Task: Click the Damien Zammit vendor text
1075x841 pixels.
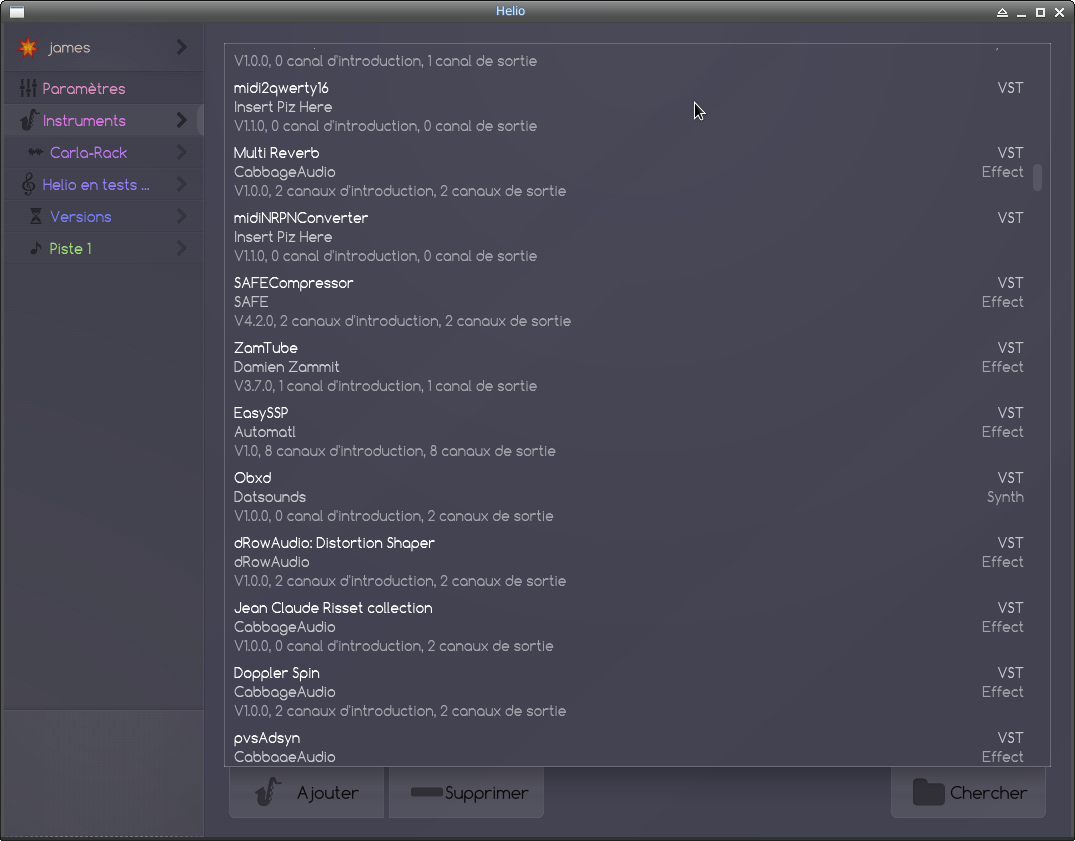Action: tap(286, 367)
